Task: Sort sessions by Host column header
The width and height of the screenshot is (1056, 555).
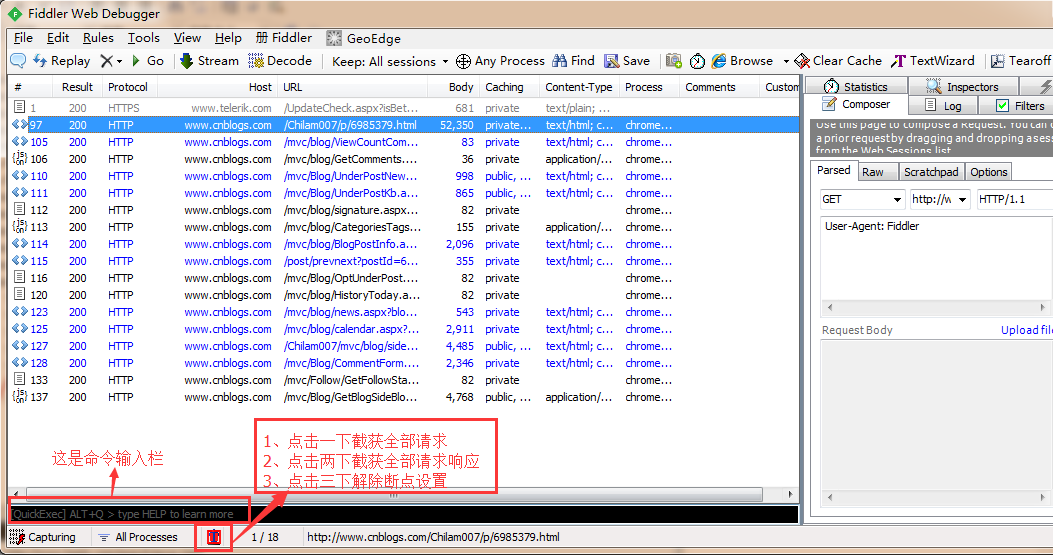Action: 218,87
